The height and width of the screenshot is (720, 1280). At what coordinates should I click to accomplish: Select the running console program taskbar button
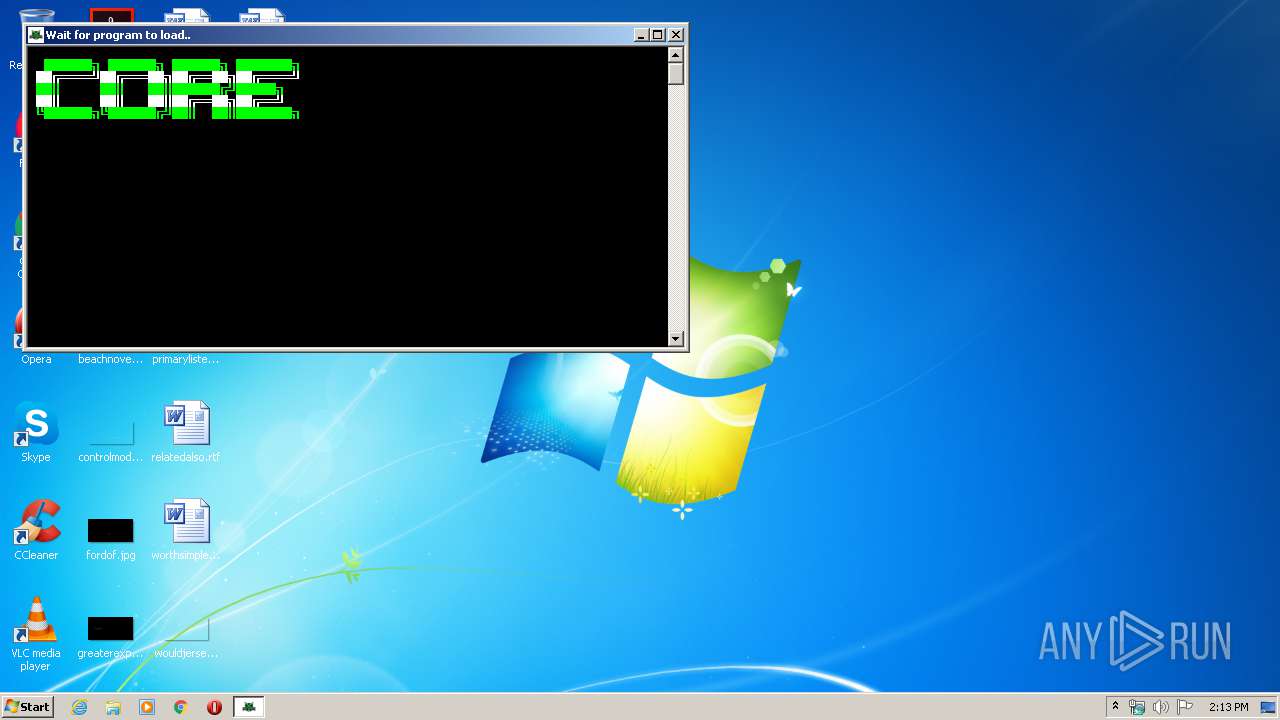[249, 707]
